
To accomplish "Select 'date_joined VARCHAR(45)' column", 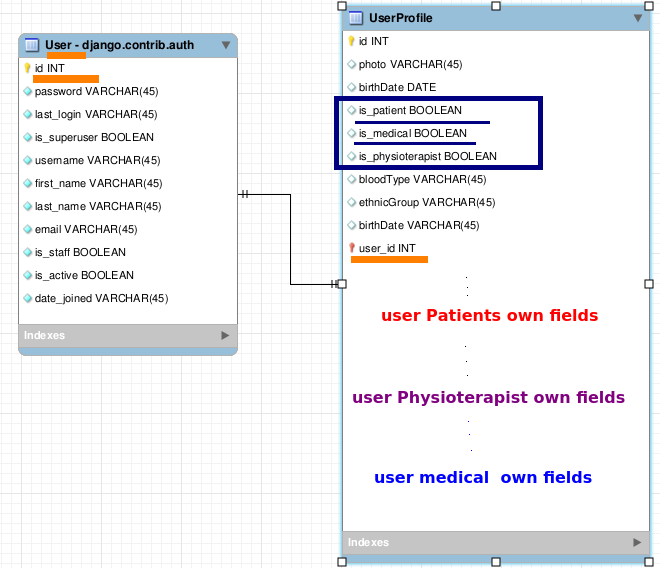I will (x=101, y=299).
